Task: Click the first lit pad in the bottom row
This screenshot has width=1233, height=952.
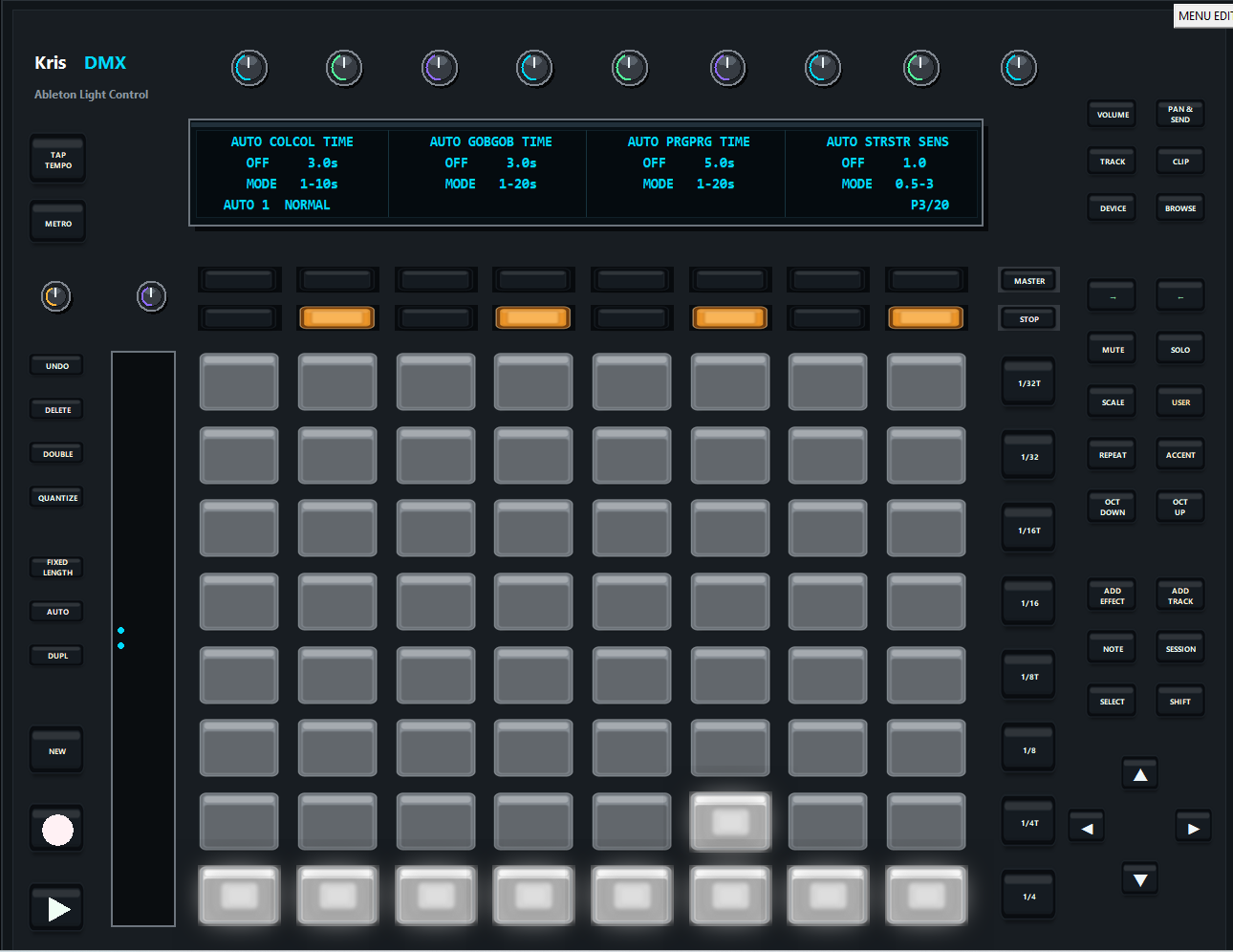Action: point(239,896)
